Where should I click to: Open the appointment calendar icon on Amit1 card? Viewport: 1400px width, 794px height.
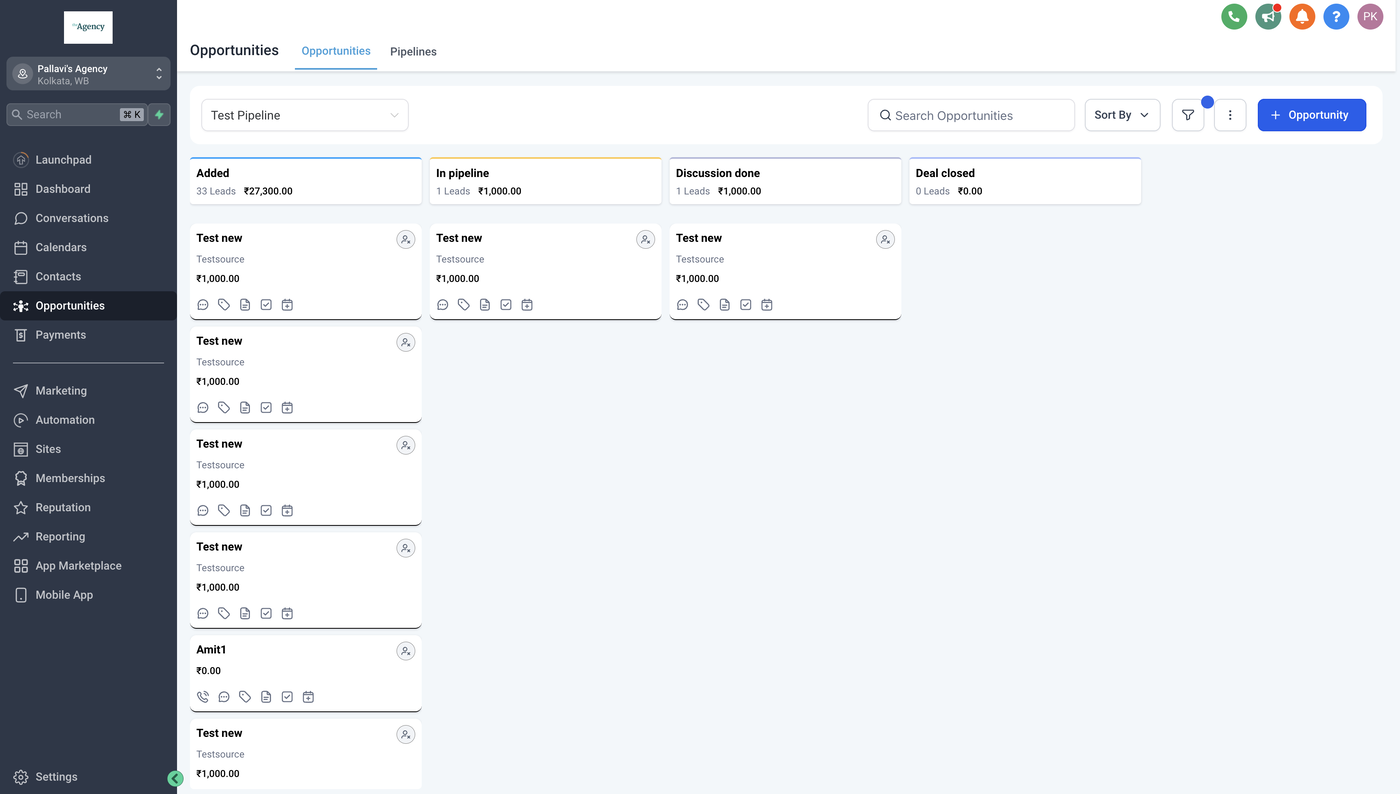308,697
